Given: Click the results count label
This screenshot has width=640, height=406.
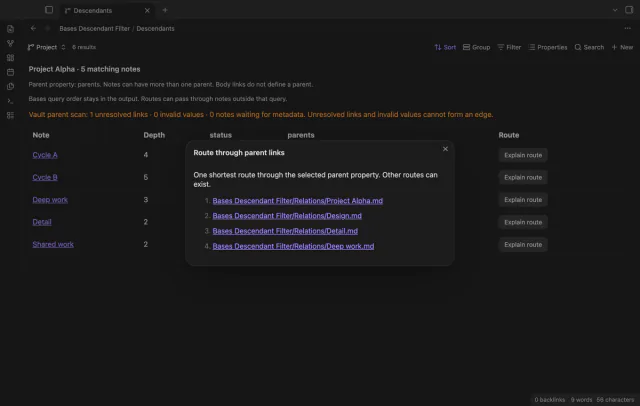Looking at the screenshot, I should pos(84,47).
